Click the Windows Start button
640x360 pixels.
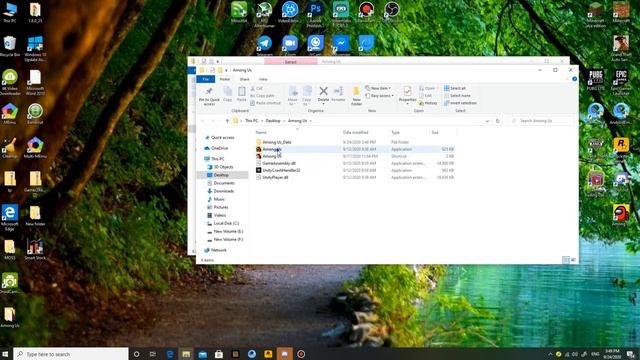[5, 354]
